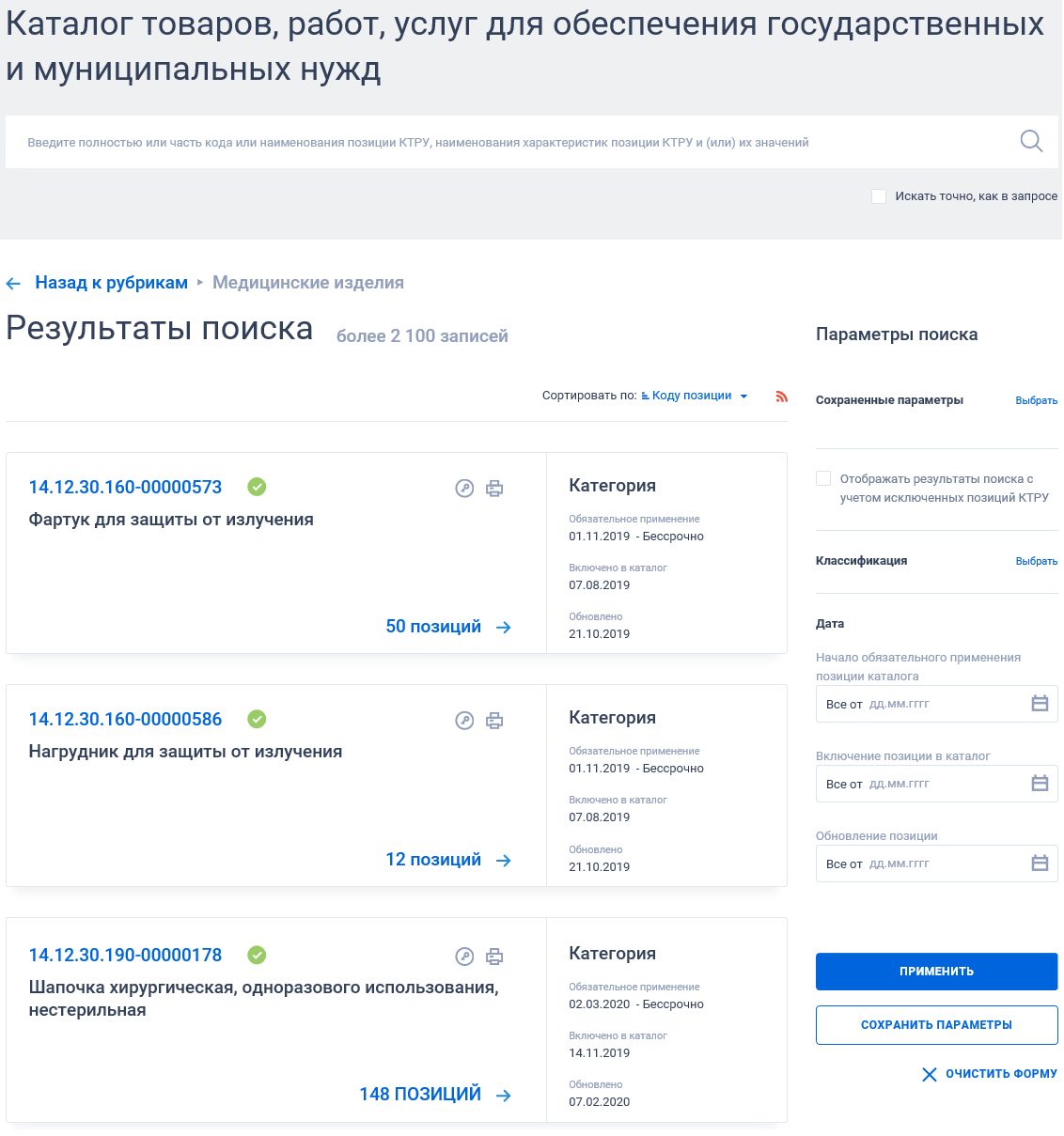Click the search magnifier icon
This screenshot has width=1064, height=1136.
1031,141
